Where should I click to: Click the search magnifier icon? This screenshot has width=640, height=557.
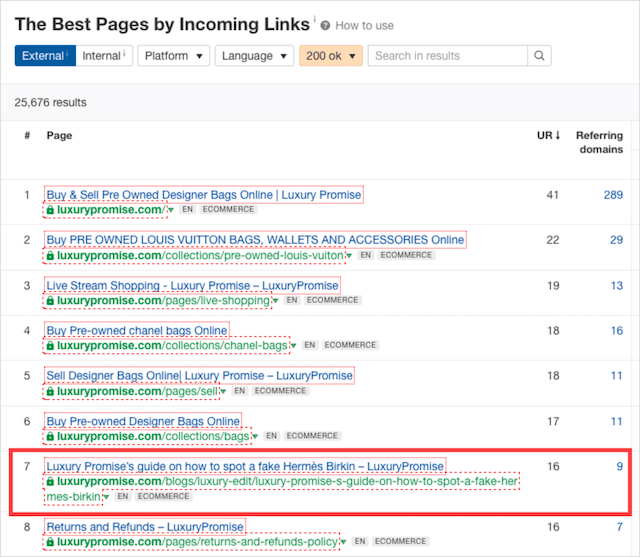pyautogui.click(x=539, y=56)
